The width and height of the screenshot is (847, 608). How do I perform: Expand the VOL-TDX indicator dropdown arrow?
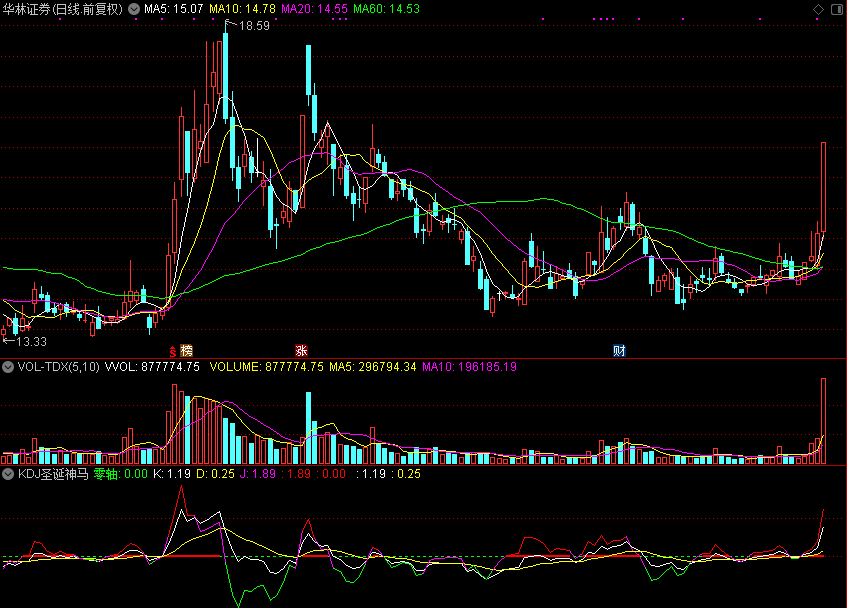tap(9, 367)
